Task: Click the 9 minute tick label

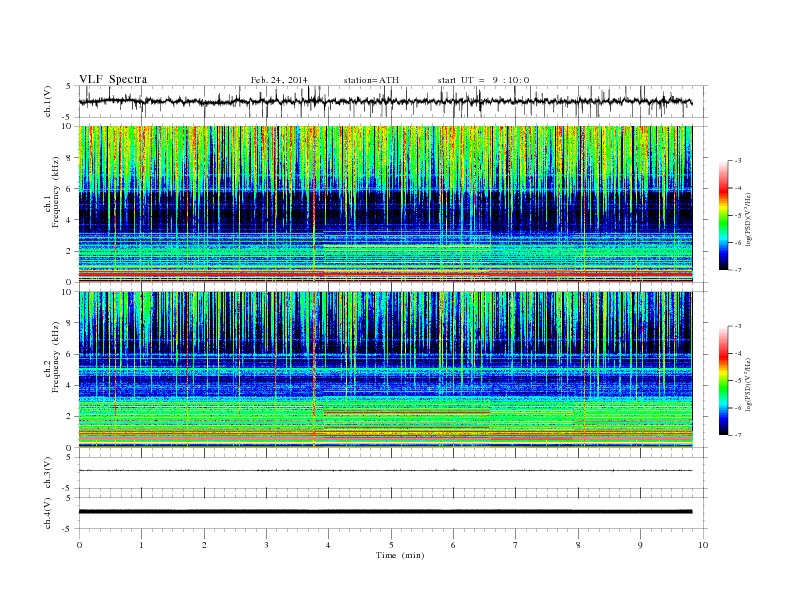Action: click(x=640, y=545)
